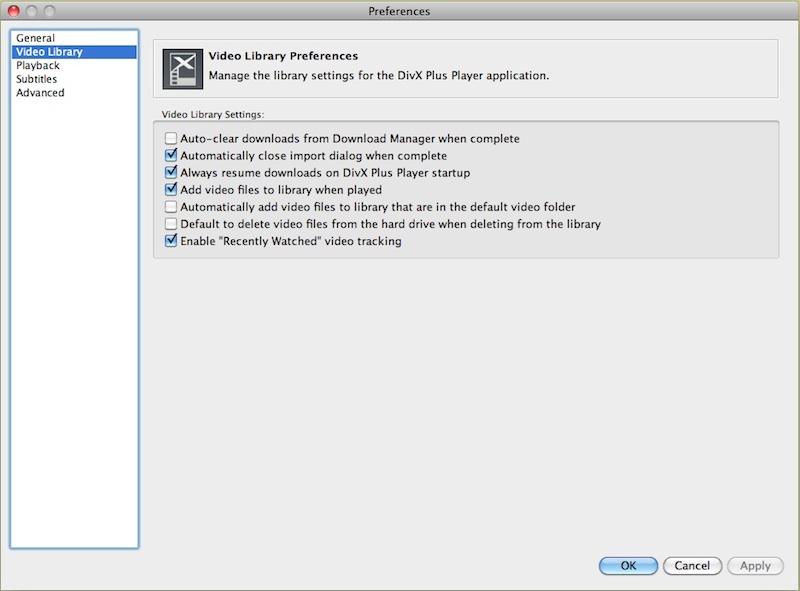
Task: Disable always resume downloads on startup
Action: (x=171, y=173)
